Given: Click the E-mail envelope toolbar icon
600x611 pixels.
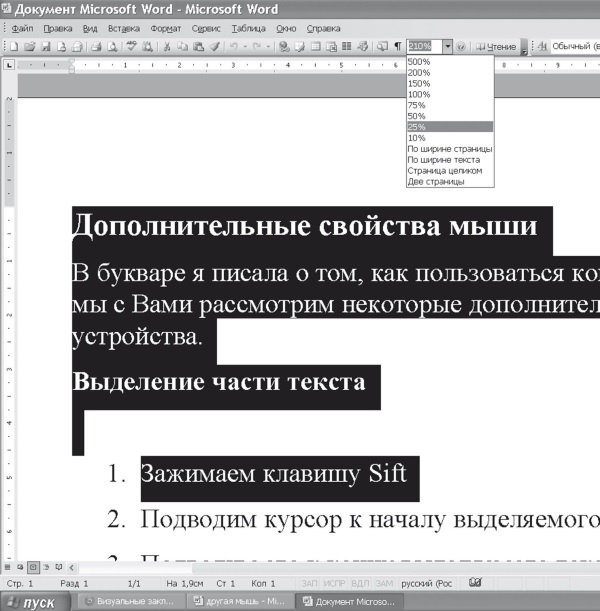Looking at the screenshot, I should tap(77, 47).
